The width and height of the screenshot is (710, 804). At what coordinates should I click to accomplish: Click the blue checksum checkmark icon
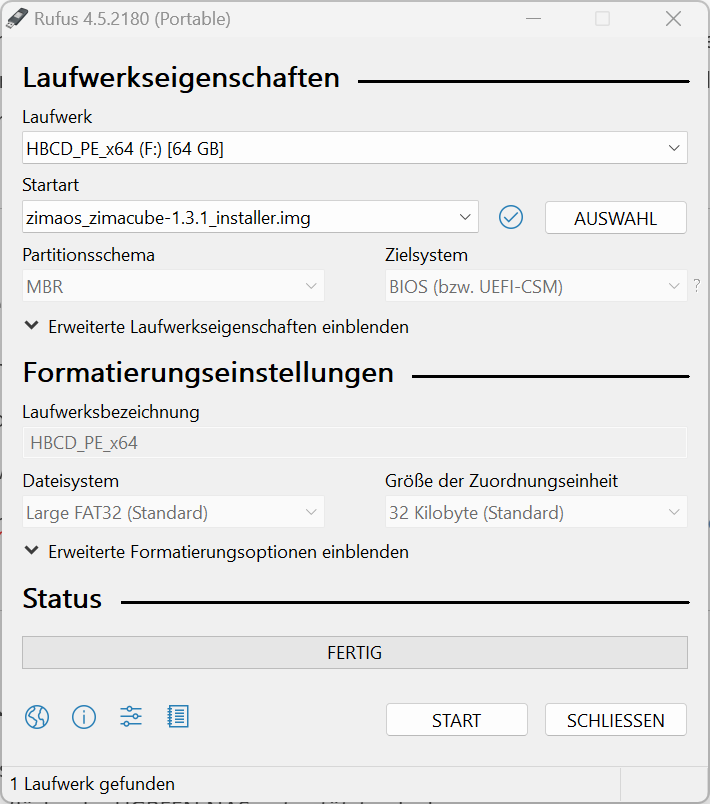click(511, 217)
